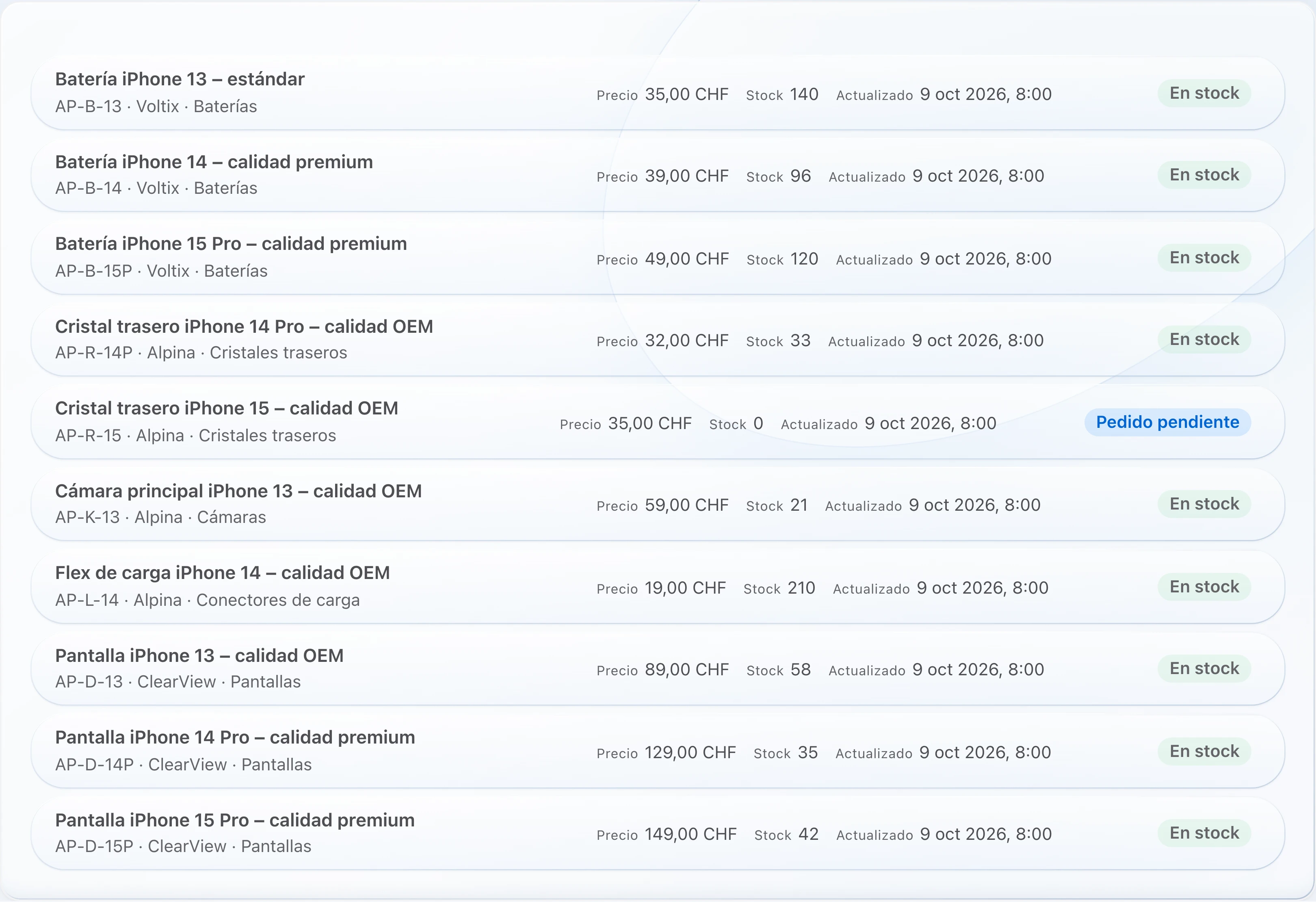This screenshot has width=1316, height=902.
Task: Open Flex de carga iPhone 14 item
Action: (x=658, y=587)
